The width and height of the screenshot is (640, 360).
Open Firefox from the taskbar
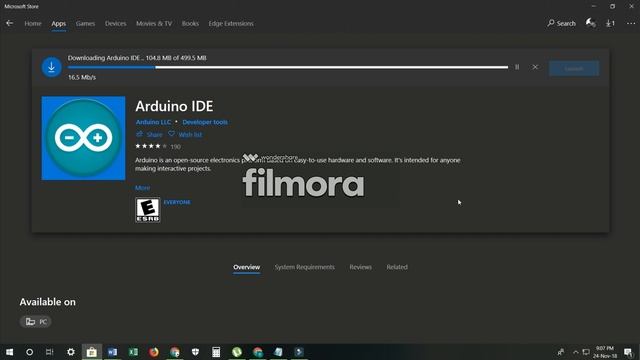(154, 352)
